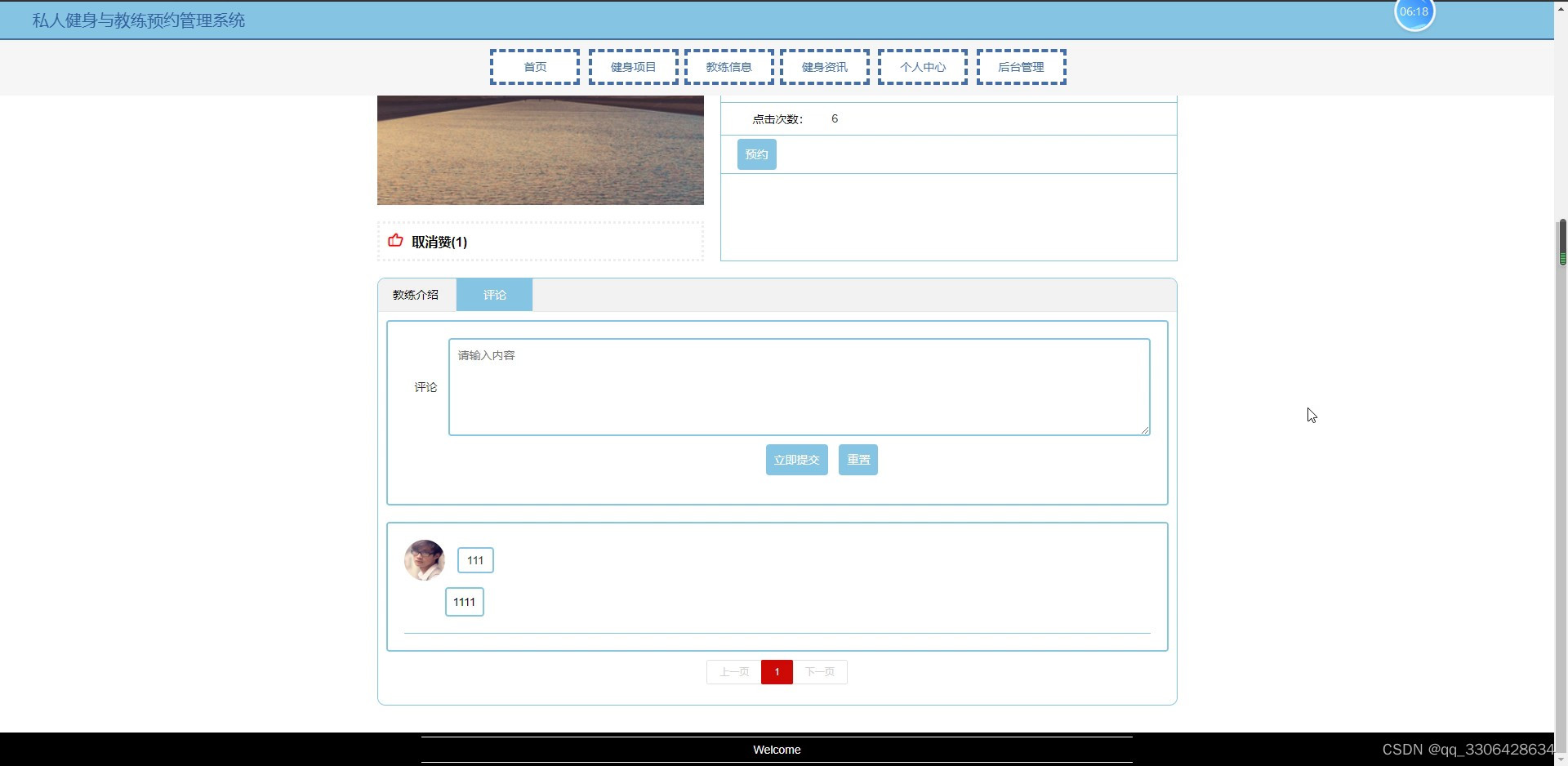Click the scrollbar down arrow
Image resolution: width=1568 pixels, height=766 pixels.
point(1562,759)
